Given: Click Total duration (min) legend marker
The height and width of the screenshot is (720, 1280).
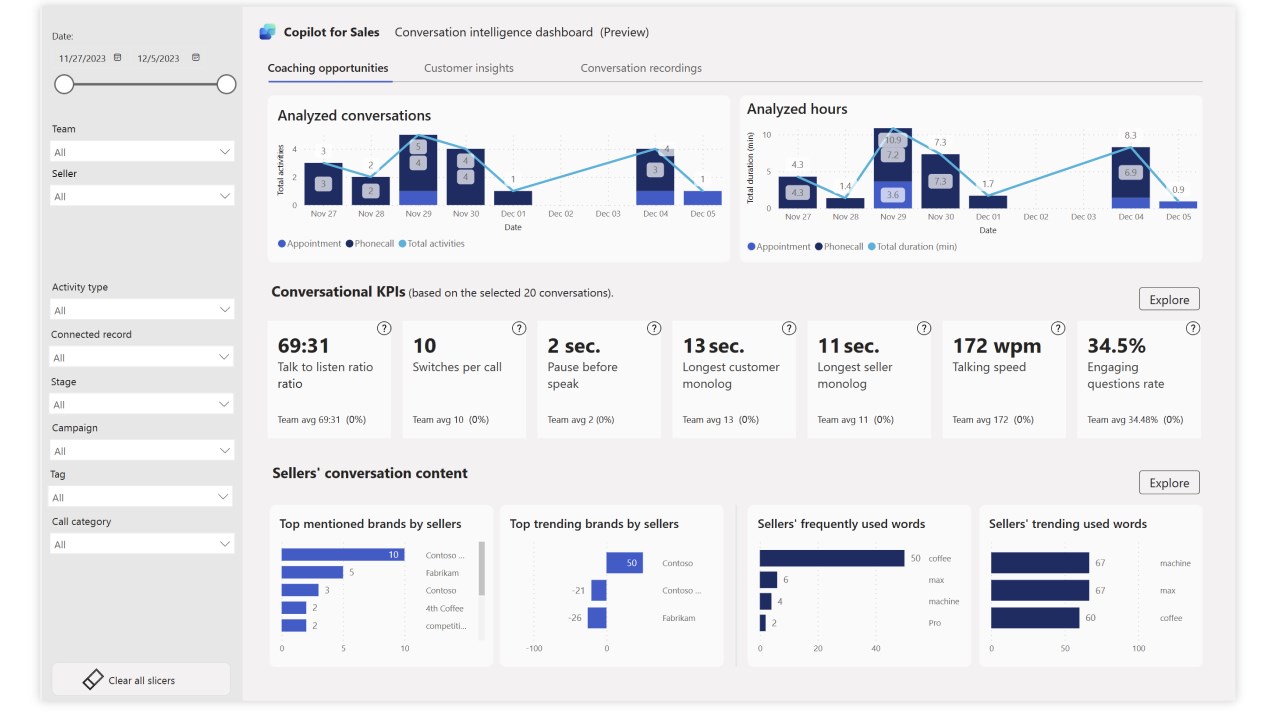Looking at the screenshot, I should pyautogui.click(x=872, y=247).
